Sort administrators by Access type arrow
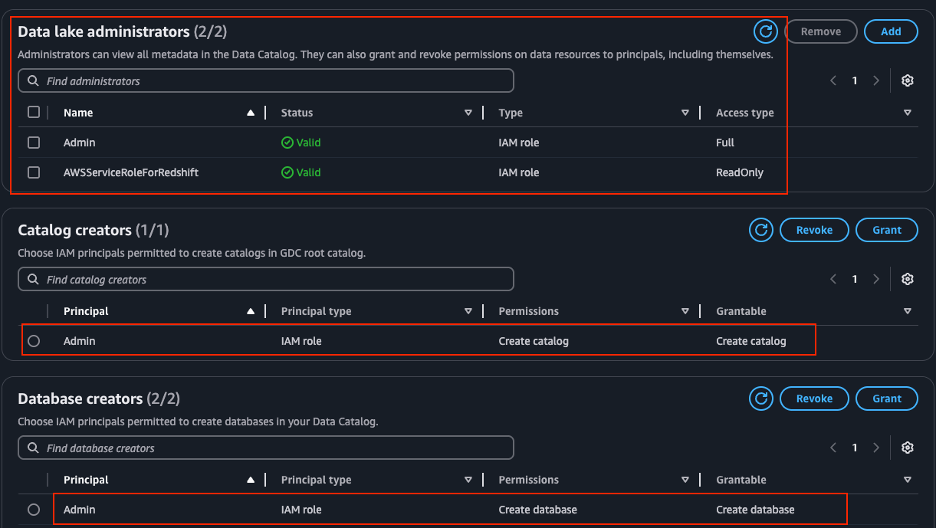Viewport: 936px width, 528px height. [x=907, y=113]
